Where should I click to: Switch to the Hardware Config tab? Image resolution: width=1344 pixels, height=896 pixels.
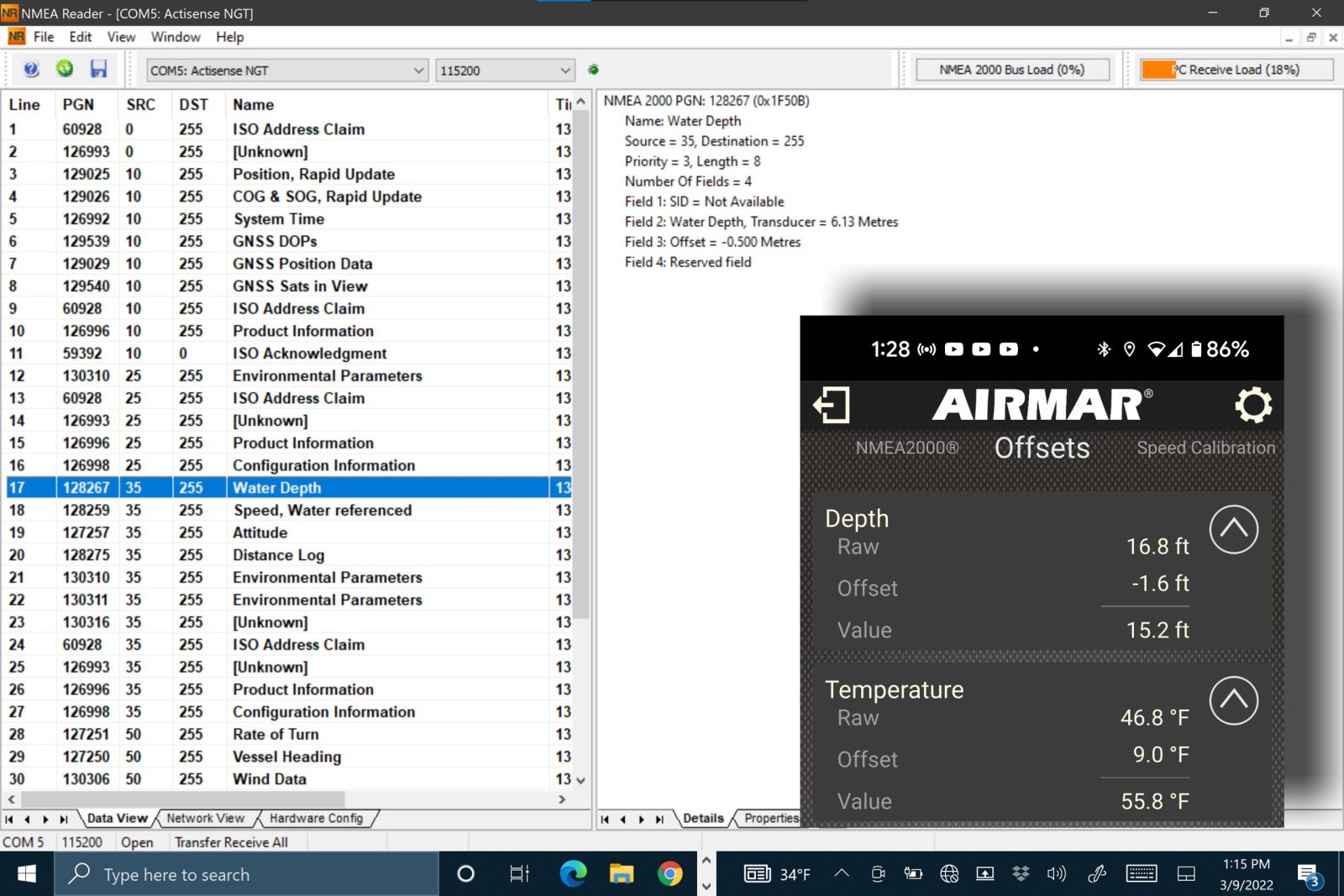tap(316, 818)
